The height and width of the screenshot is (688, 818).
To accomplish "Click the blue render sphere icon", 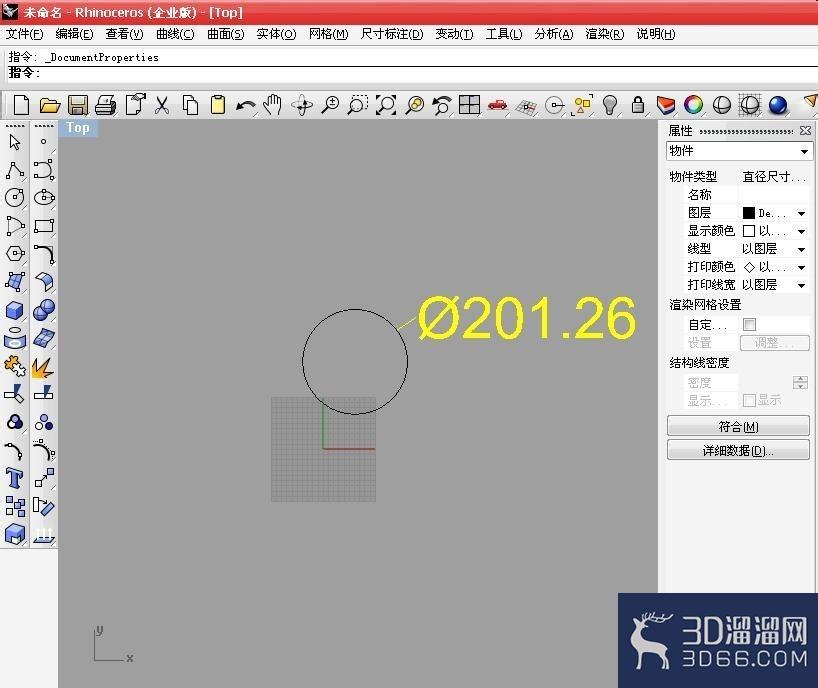I will [778, 105].
